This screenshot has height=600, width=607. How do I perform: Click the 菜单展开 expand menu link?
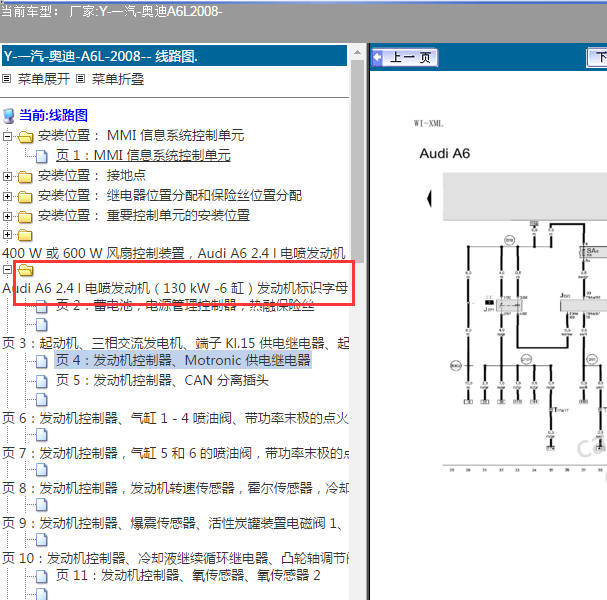[44, 79]
